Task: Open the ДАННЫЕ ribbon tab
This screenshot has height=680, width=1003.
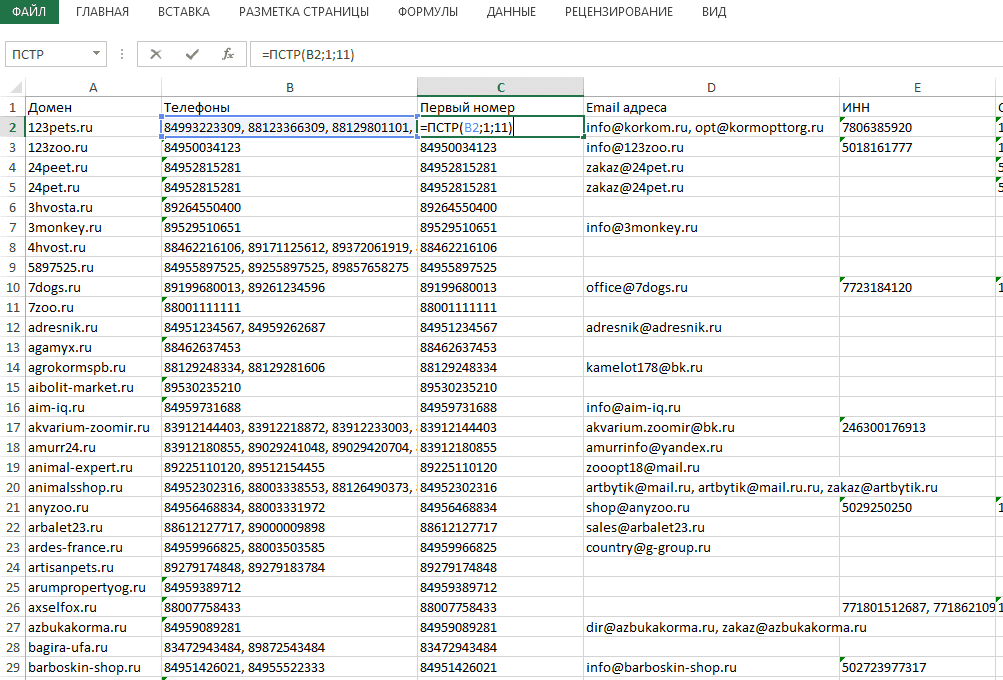Action: [x=511, y=12]
